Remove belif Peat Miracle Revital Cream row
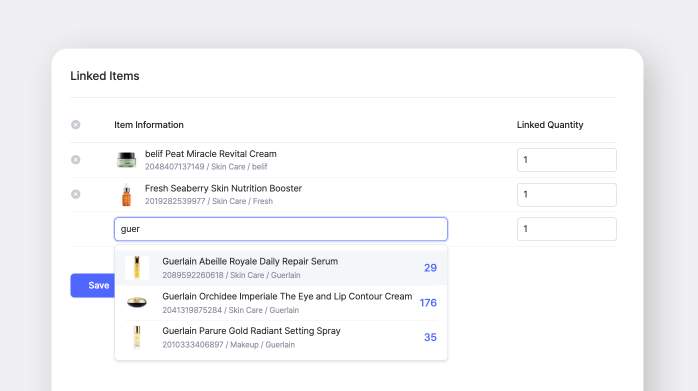The width and height of the screenshot is (698, 391). (76, 159)
